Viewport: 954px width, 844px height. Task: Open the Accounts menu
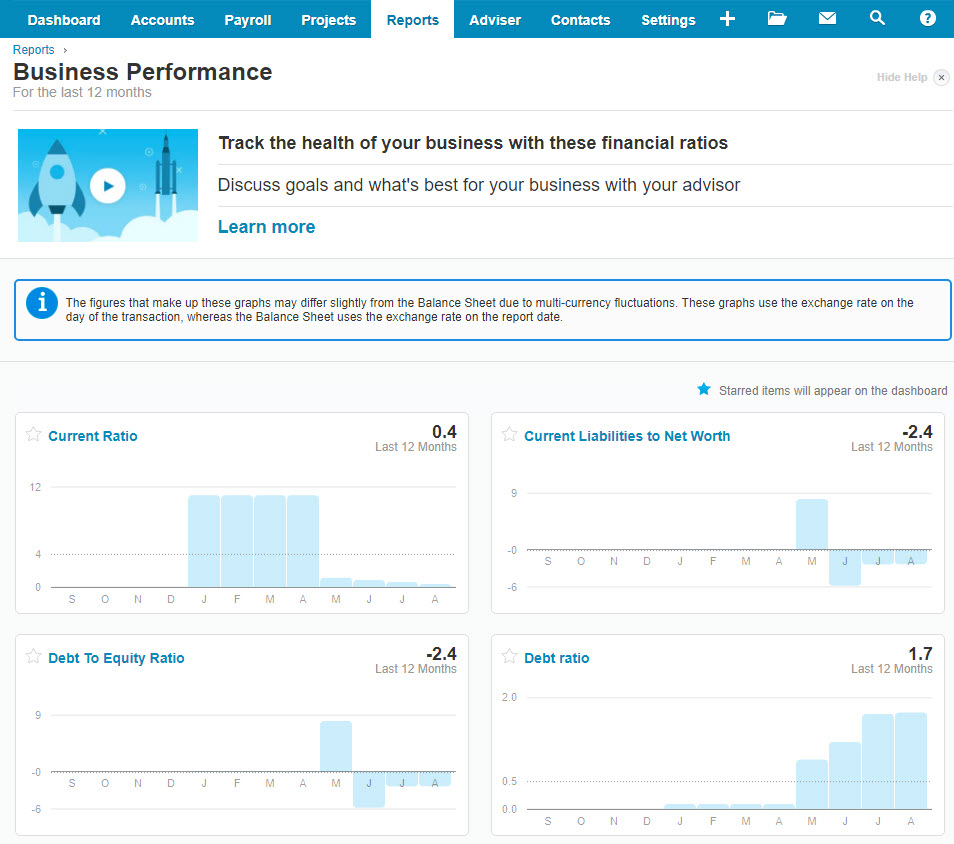(x=162, y=20)
